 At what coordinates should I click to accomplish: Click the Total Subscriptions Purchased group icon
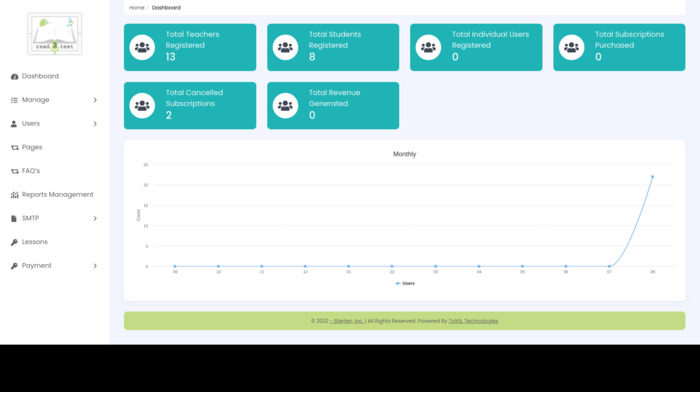click(571, 47)
